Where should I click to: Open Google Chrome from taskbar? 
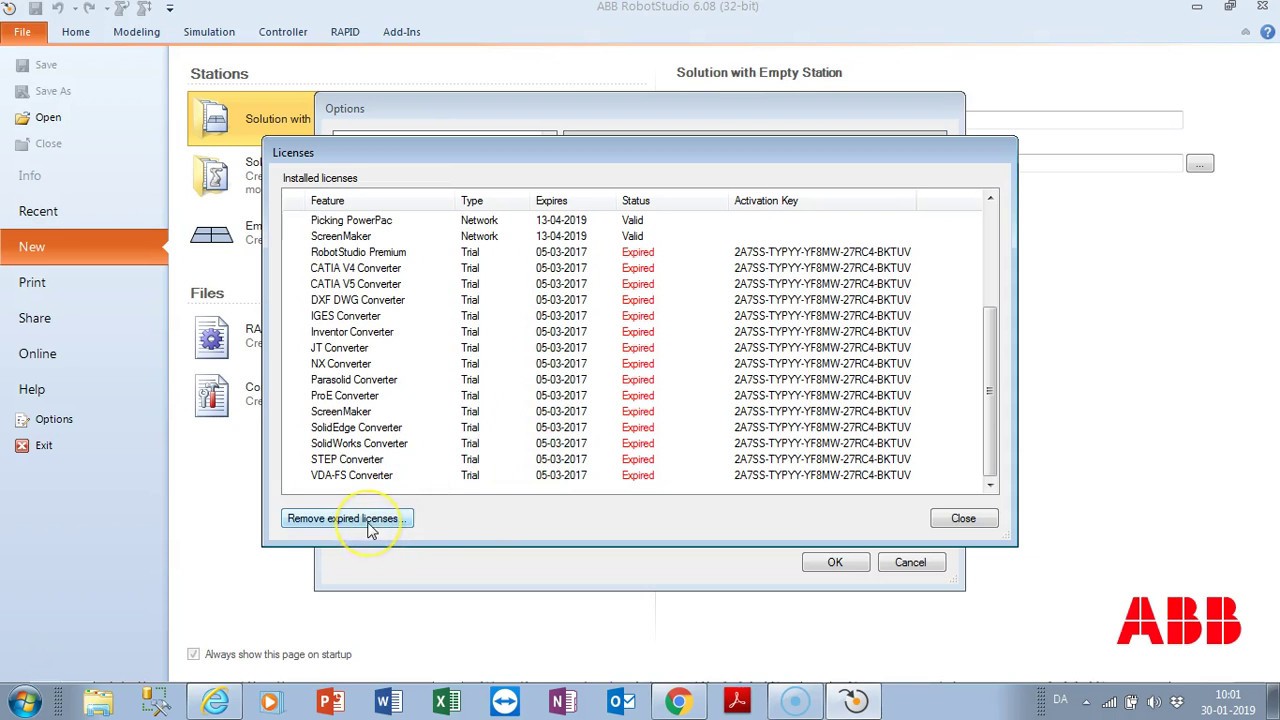point(678,701)
